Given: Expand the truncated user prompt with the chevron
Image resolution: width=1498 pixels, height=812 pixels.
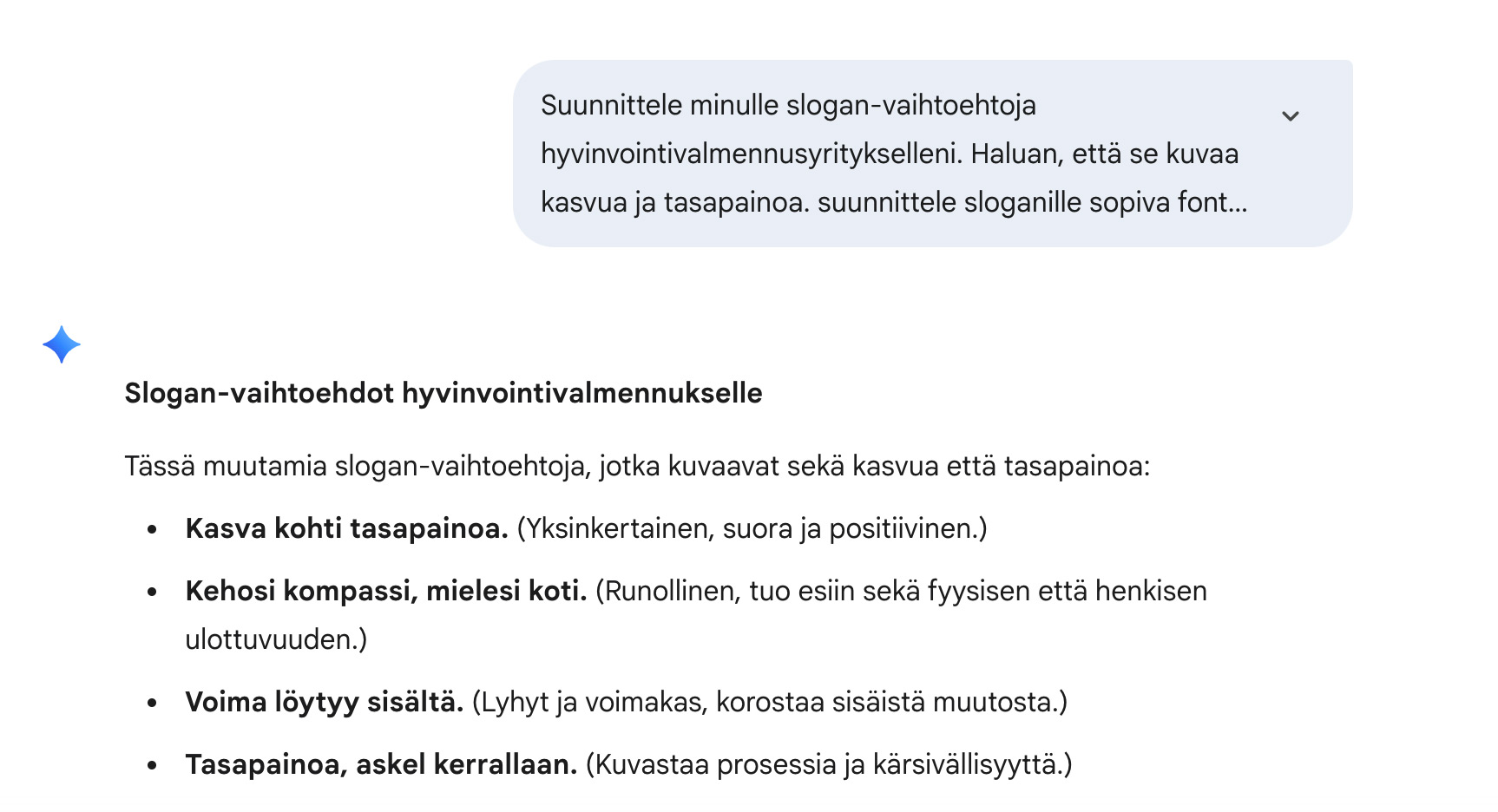Looking at the screenshot, I should (x=1291, y=116).
